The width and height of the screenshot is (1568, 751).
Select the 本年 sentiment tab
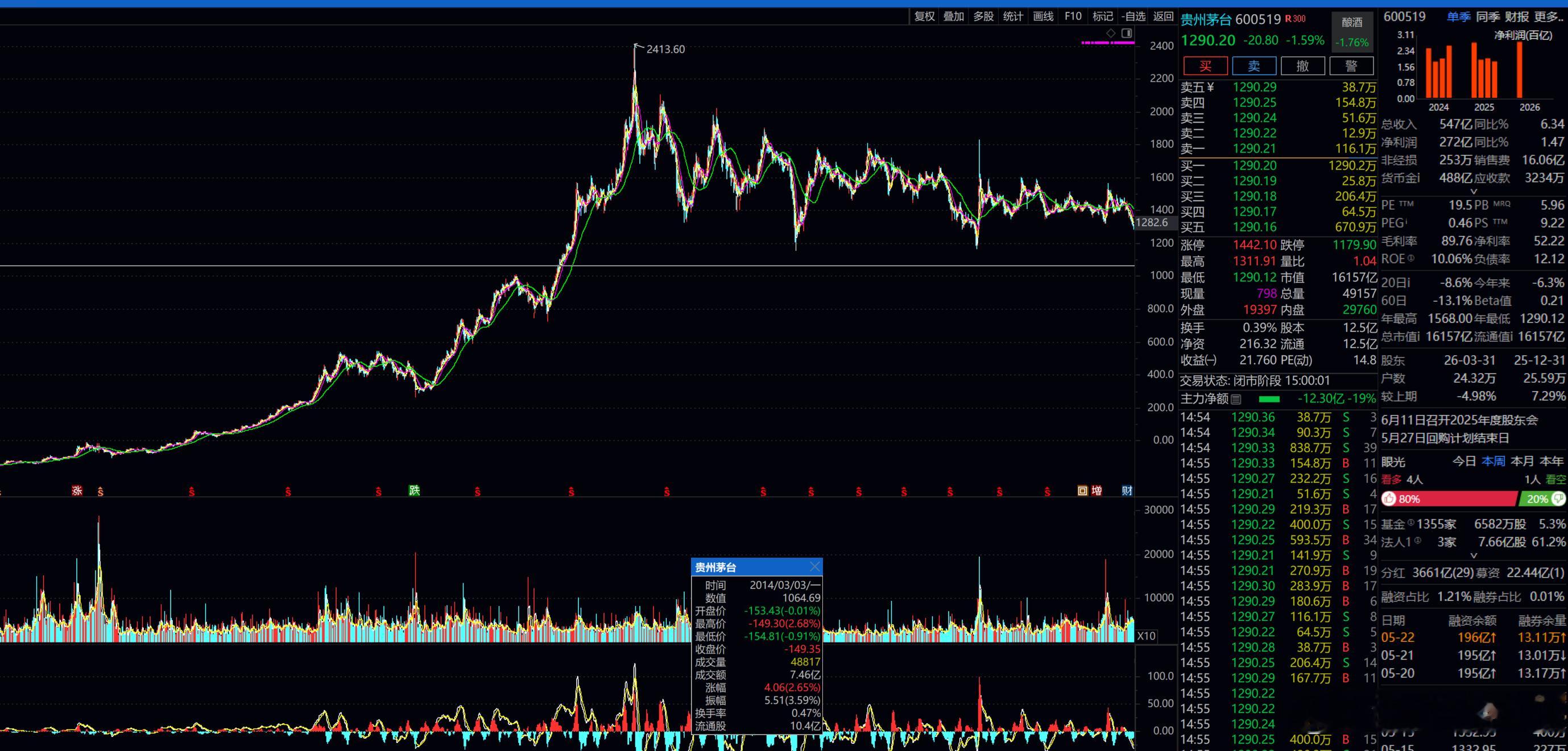1552,461
